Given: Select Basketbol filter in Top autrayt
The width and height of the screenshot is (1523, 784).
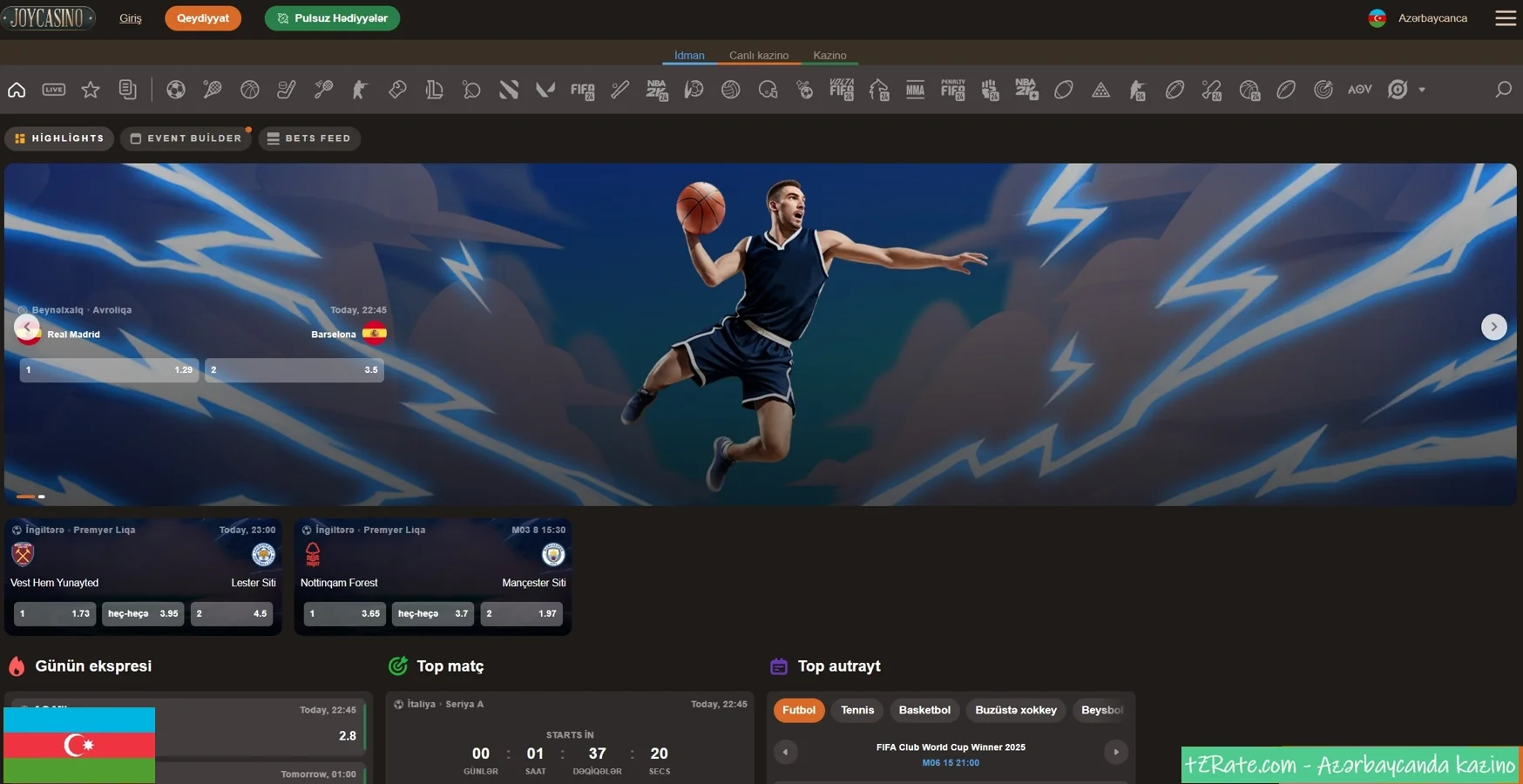Looking at the screenshot, I should click(x=924, y=710).
